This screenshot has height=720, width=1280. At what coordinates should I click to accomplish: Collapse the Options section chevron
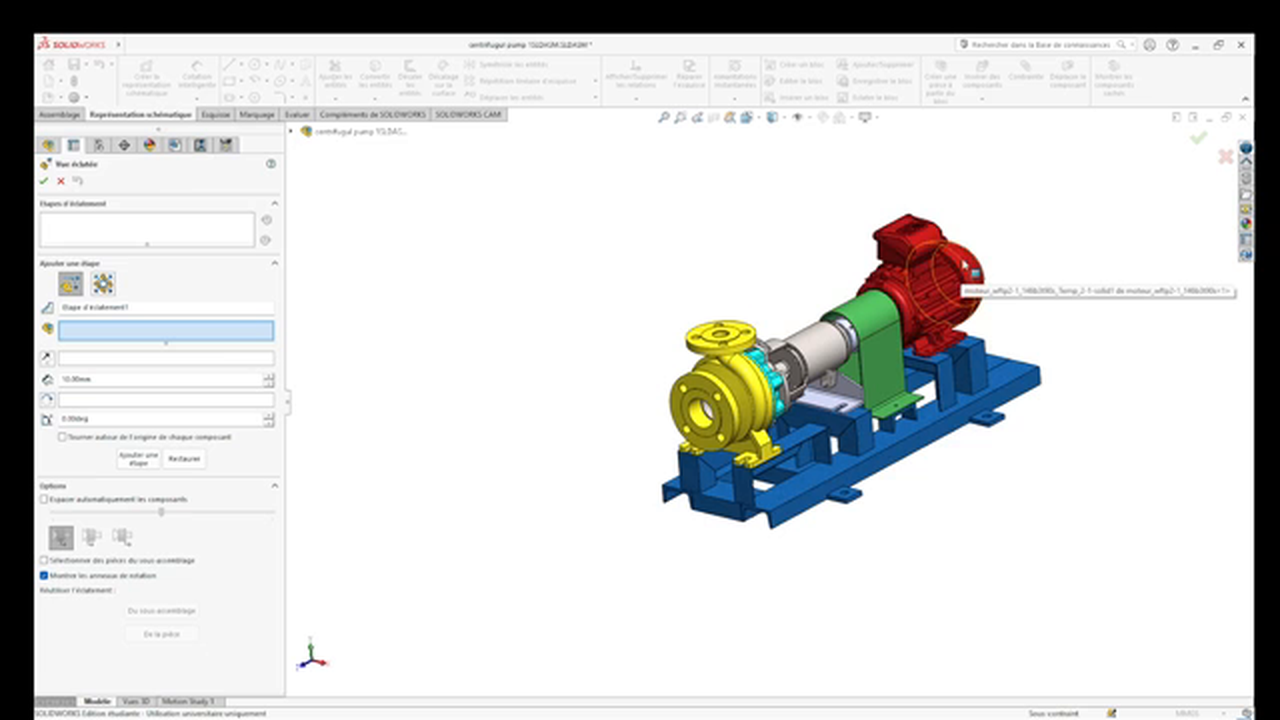275,486
